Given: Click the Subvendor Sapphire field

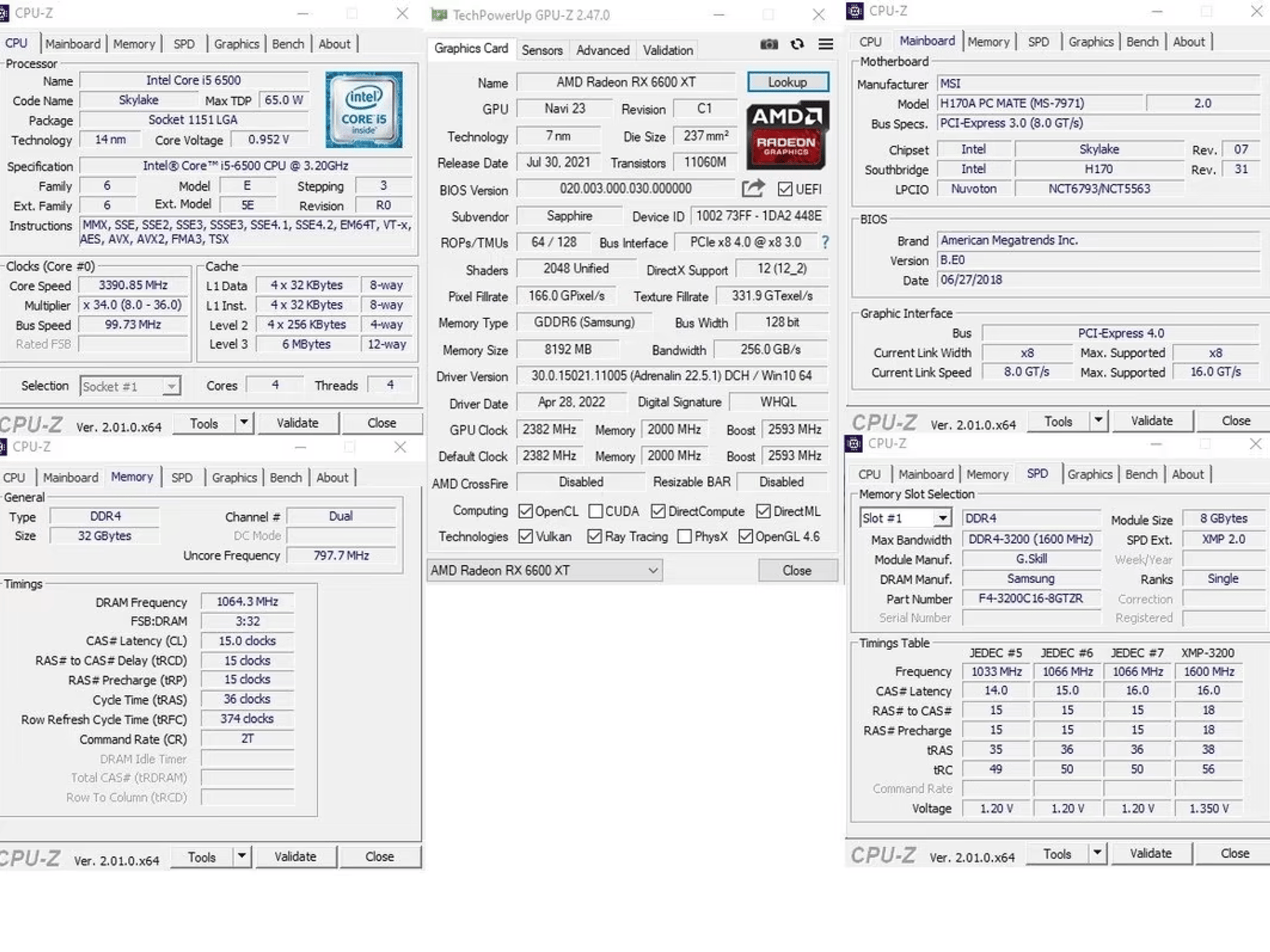Looking at the screenshot, I should 569,216.
